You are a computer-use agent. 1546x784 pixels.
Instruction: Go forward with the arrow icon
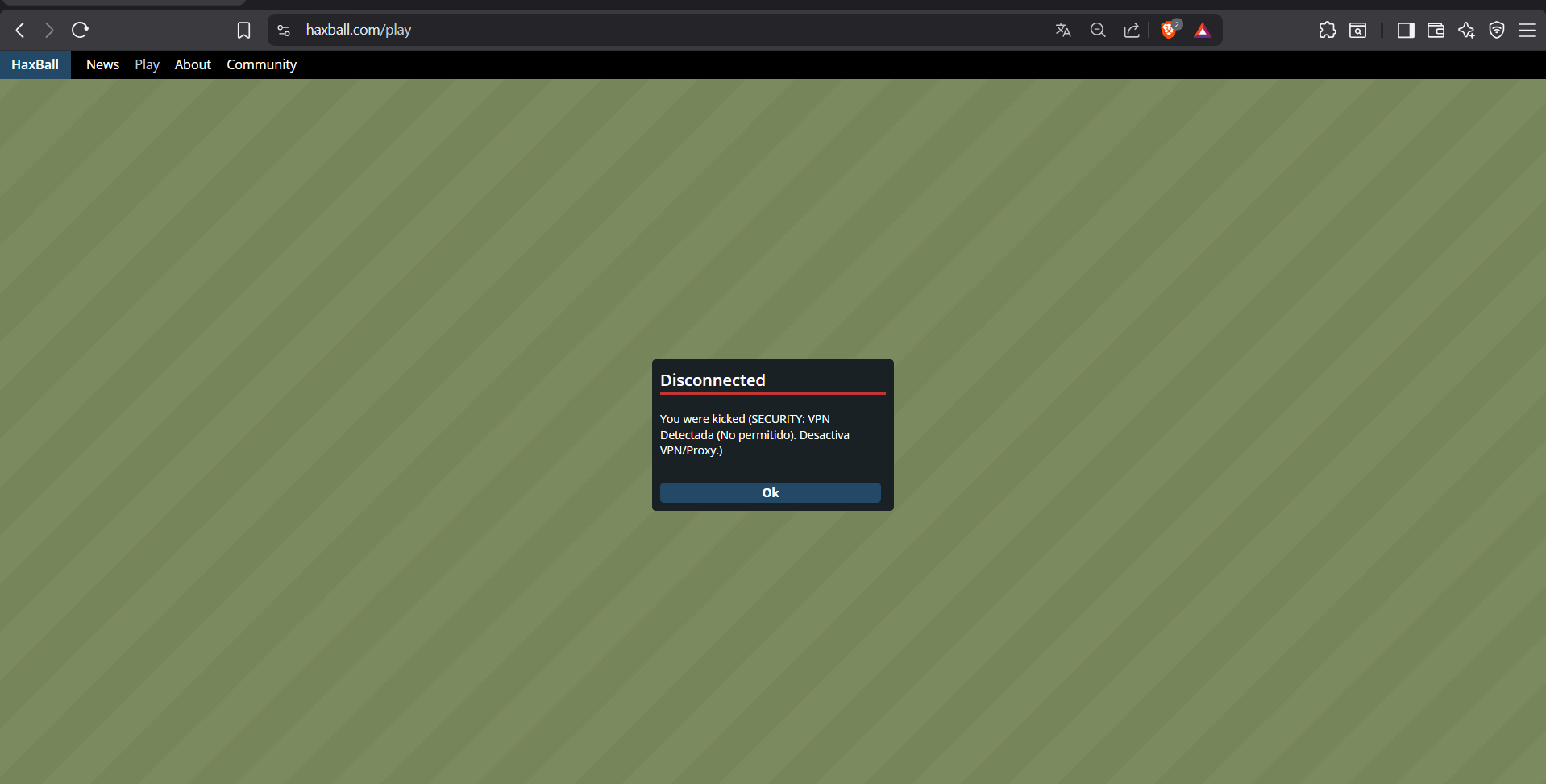pyautogui.click(x=49, y=31)
